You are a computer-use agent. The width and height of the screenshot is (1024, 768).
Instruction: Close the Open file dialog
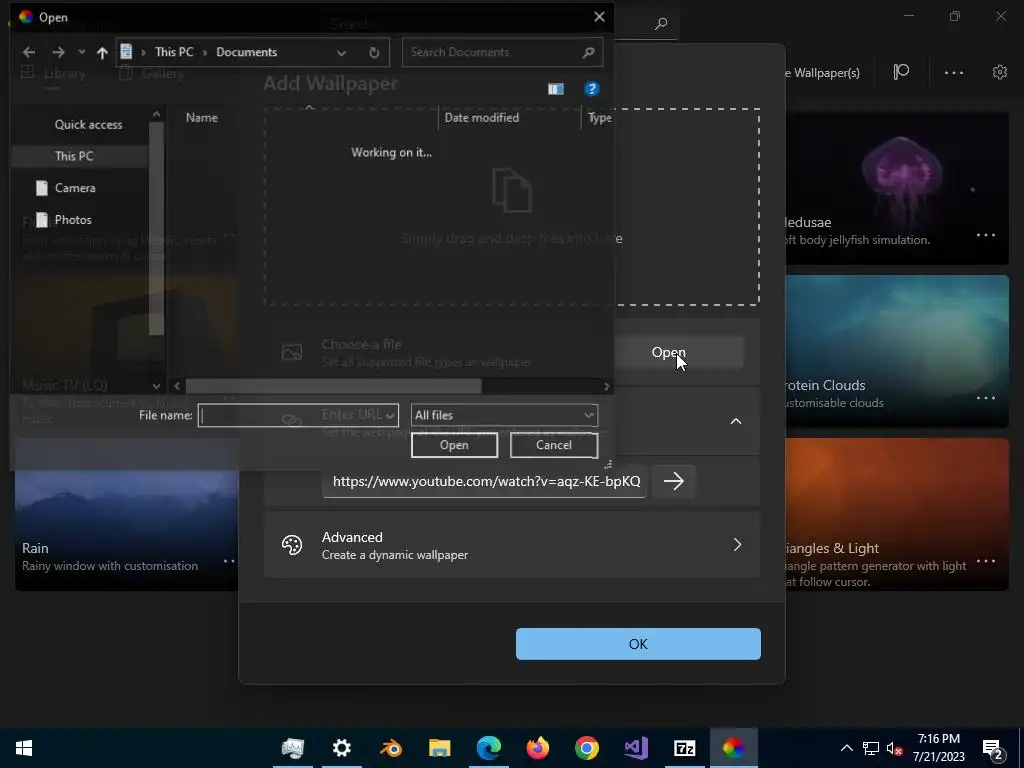coord(599,17)
